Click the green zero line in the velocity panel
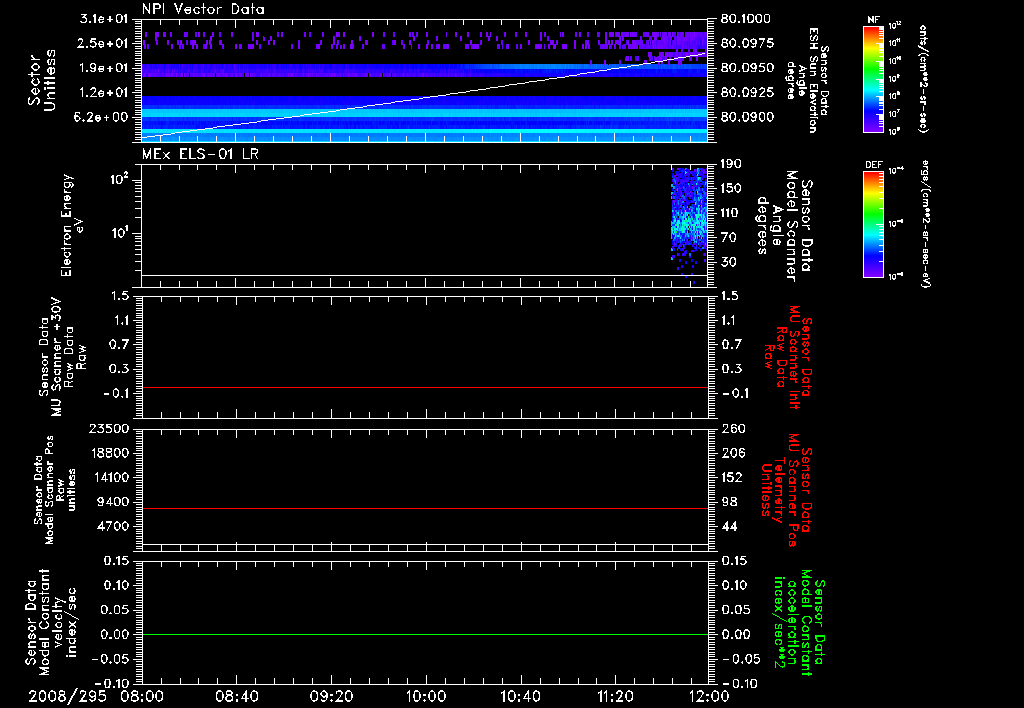The height and width of the screenshot is (708, 1024). point(425,634)
